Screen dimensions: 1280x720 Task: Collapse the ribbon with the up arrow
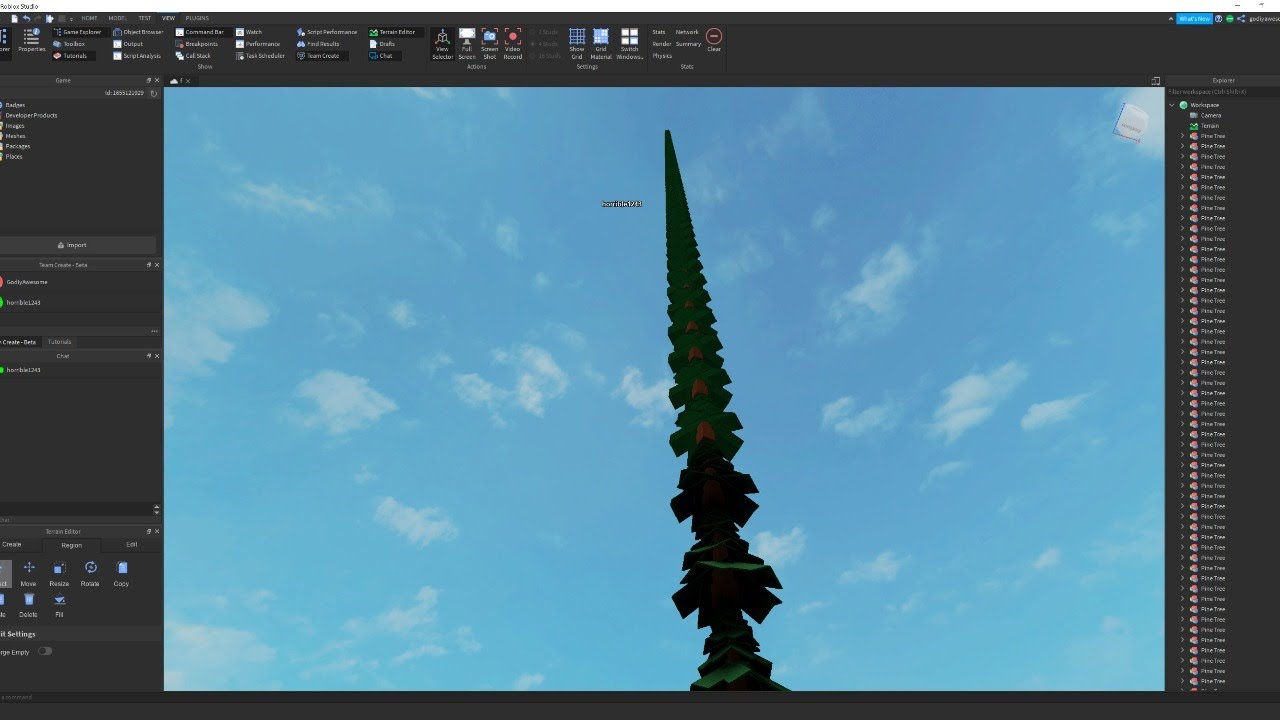(x=1170, y=18)
